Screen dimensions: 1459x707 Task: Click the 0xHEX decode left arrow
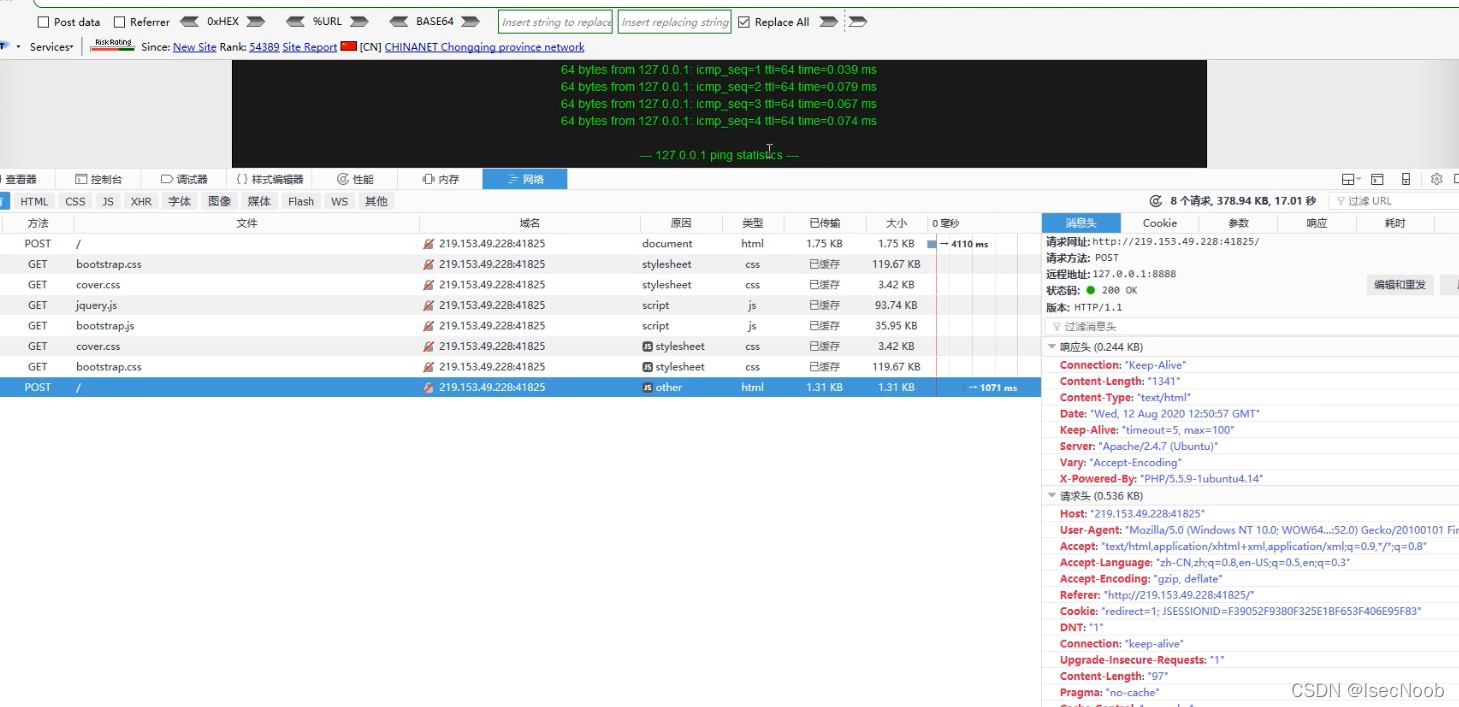coord(189,21)
